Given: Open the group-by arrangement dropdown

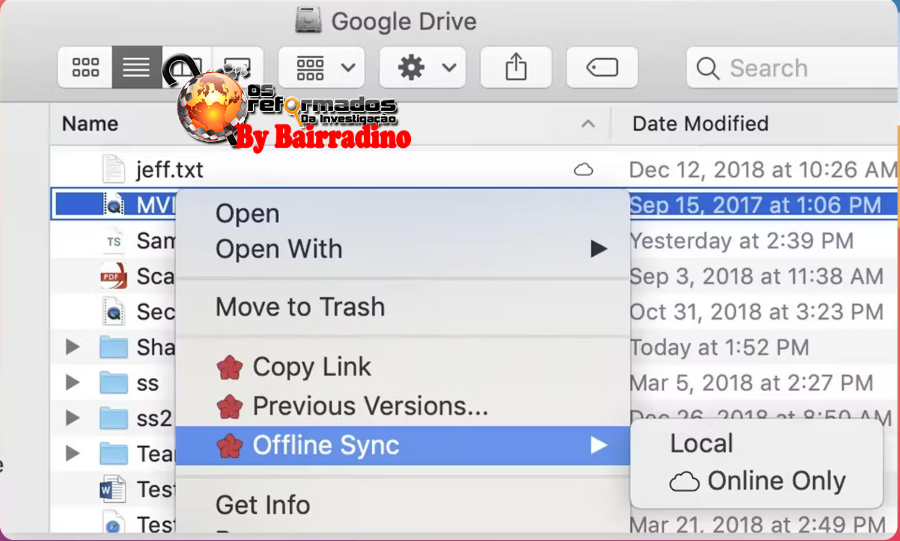Looking at the screenshot, I should coord(321,68).
